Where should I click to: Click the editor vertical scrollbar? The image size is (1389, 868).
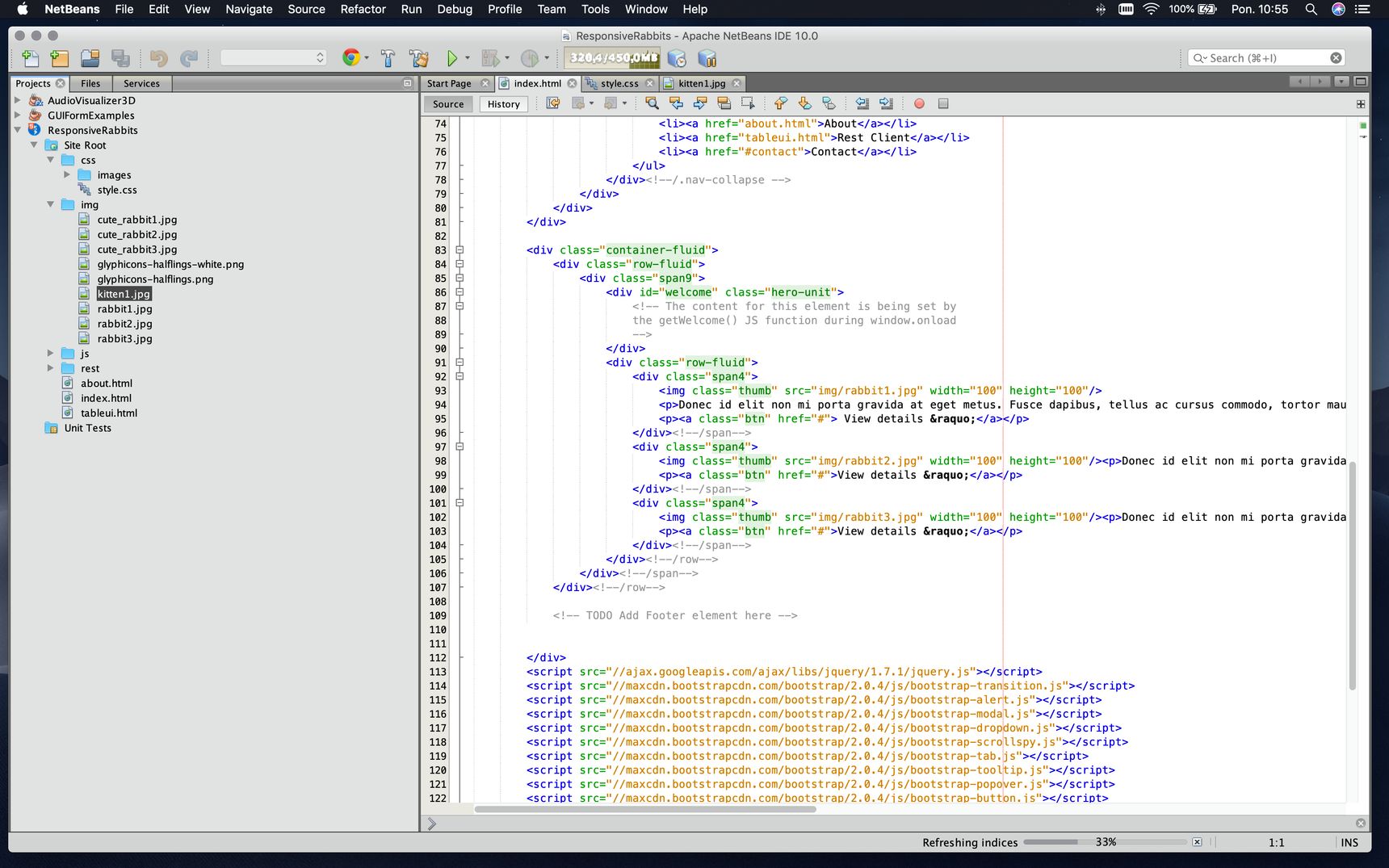(1352, 575)
